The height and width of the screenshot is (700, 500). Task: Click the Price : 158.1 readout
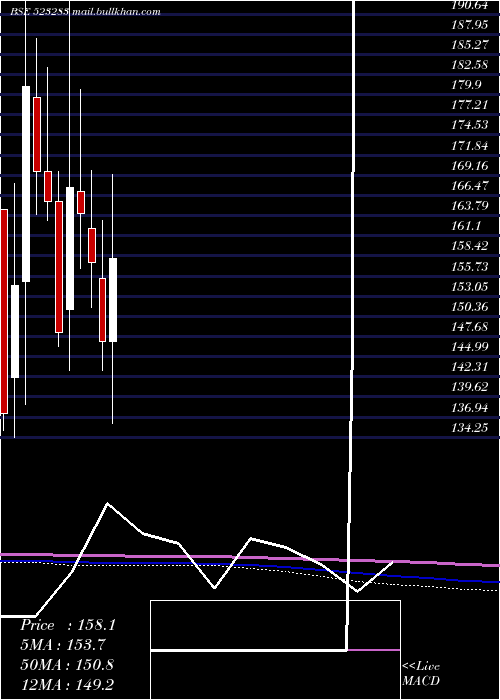pyautogui.click(x=68, y=625)
